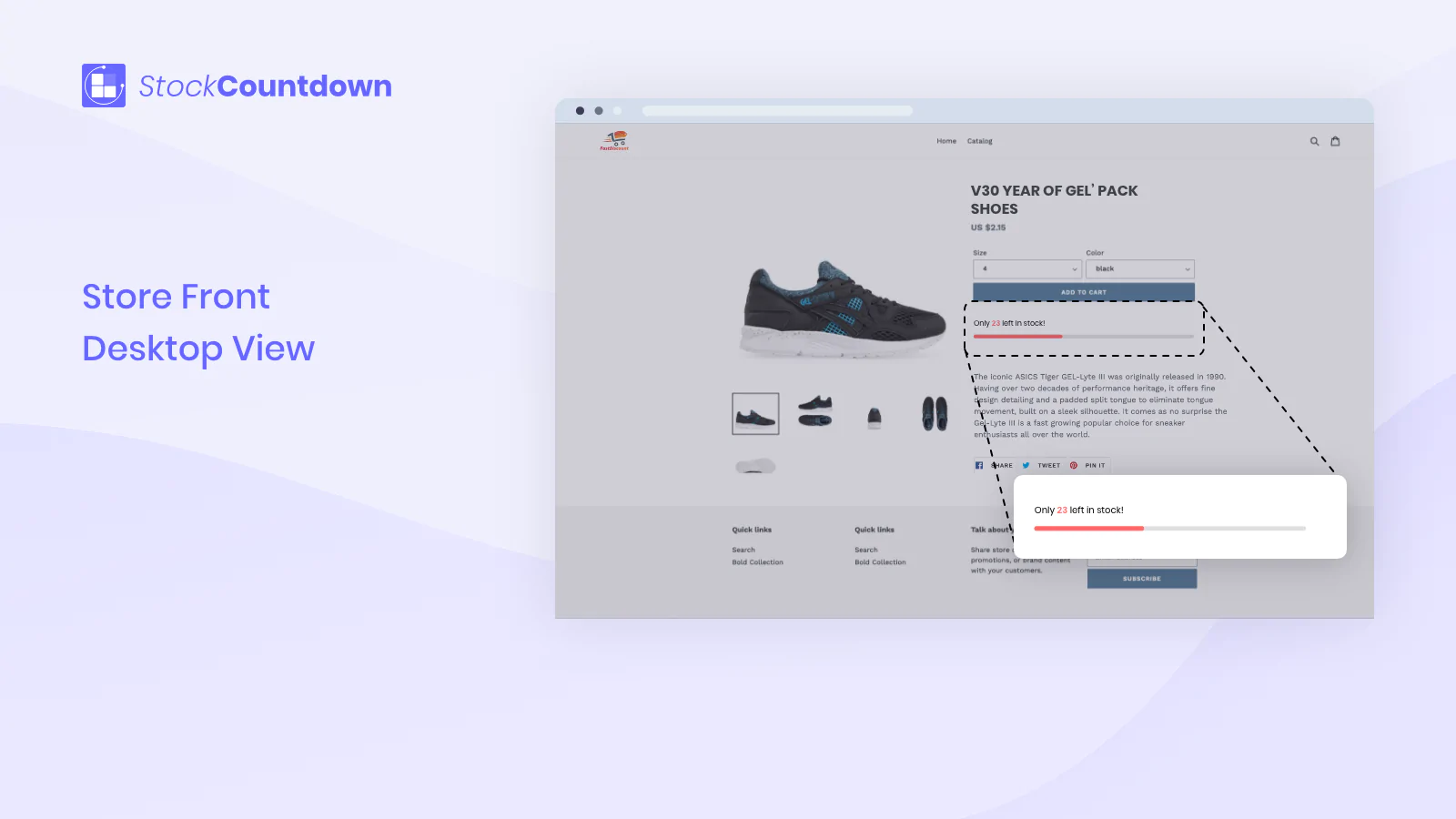The width and height of the screenshot is (1456, 819).
Task: Expand the Size dropdown
Action: (x=1027, y=269)
